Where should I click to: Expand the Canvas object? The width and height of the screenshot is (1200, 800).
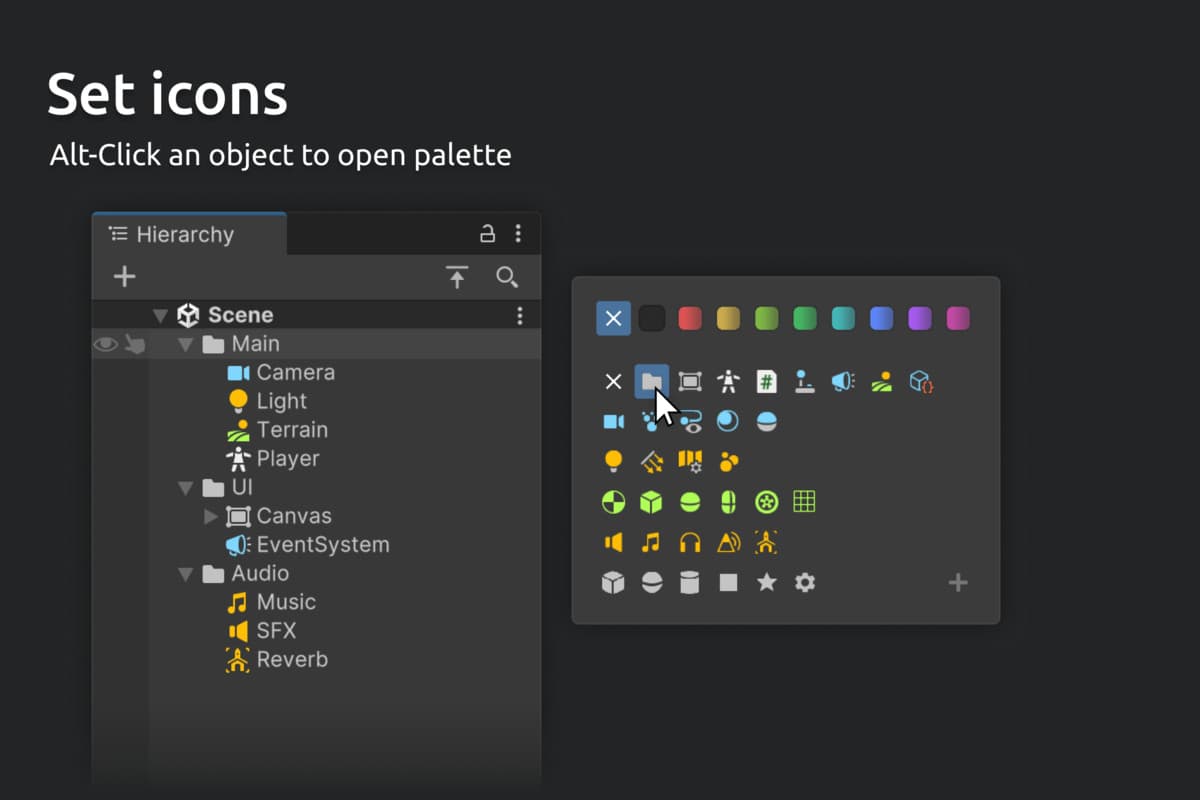point(210,516)
